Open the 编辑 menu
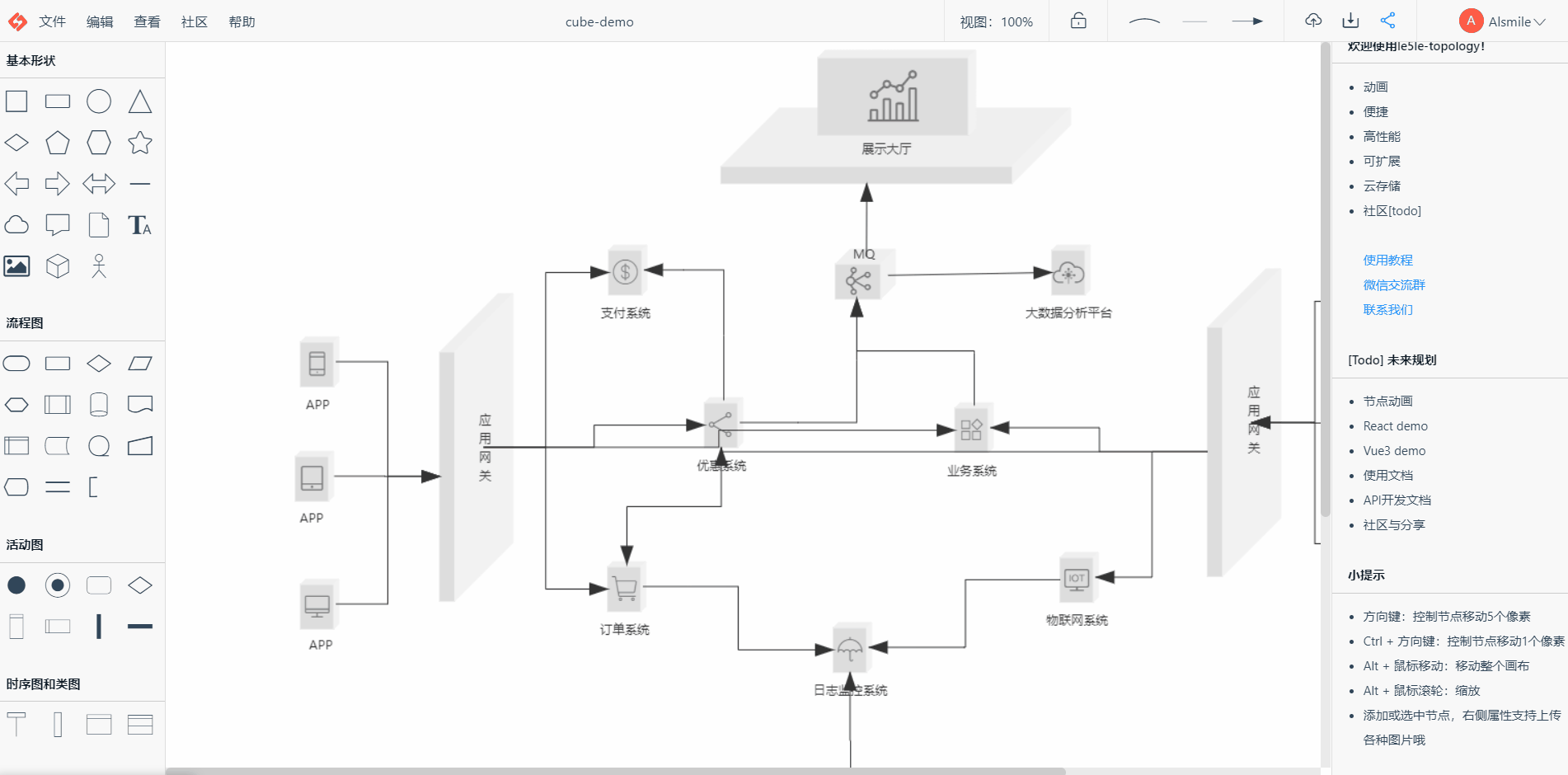The width and height of the screenshot is (1568, 775). [100, 21]
